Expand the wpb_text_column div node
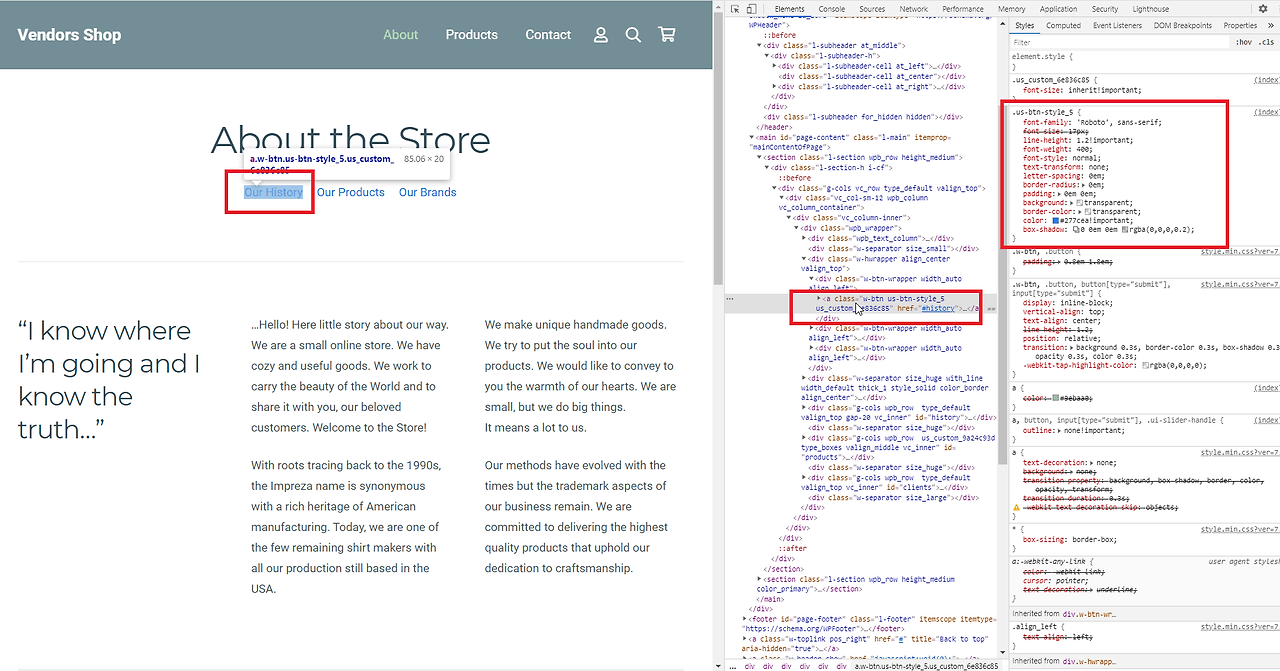Screen dimensions: 1280x671 pyautogui.click(x=804, y=238)
